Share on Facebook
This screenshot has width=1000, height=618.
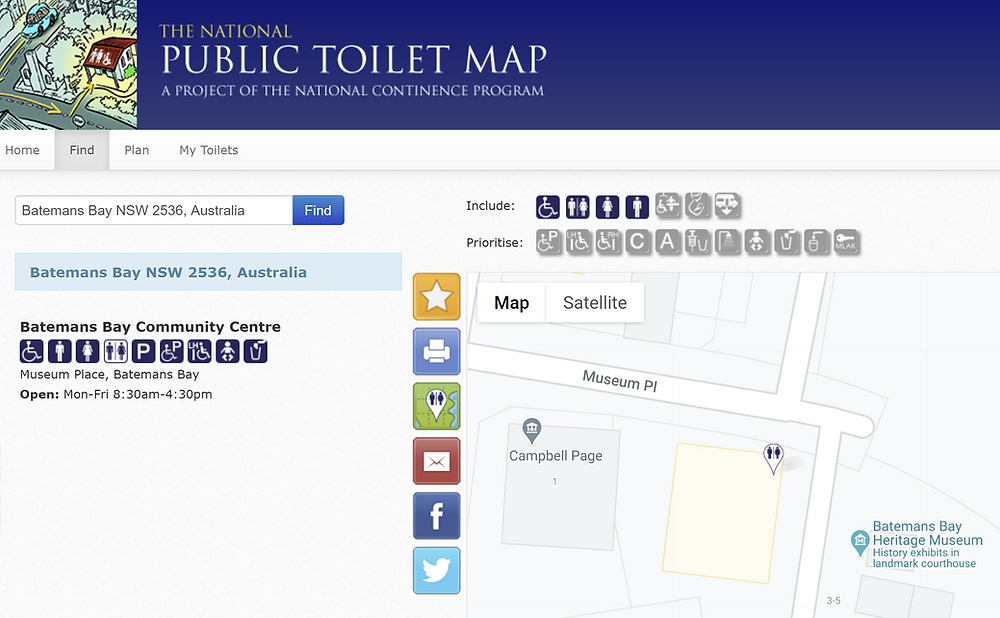point(436,516)
